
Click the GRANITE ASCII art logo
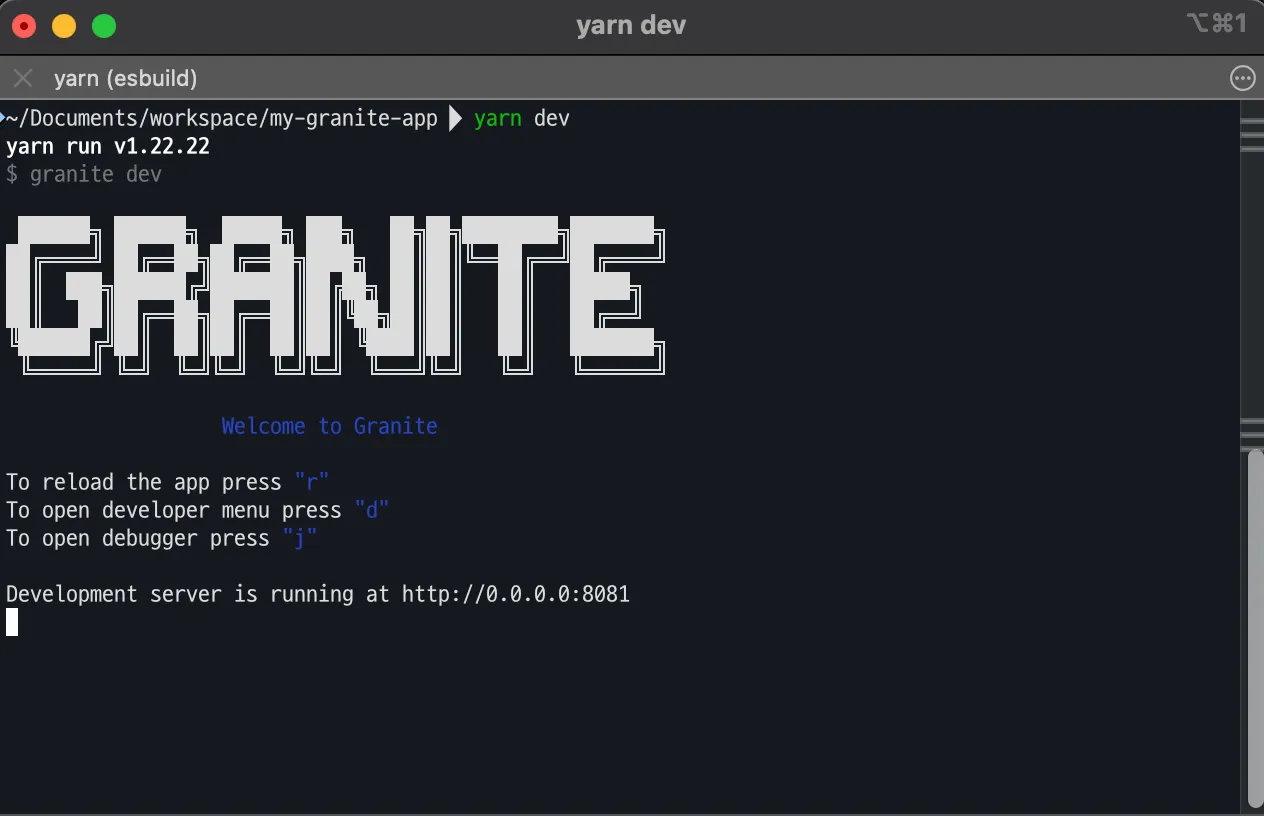click(x=335, y=294)
